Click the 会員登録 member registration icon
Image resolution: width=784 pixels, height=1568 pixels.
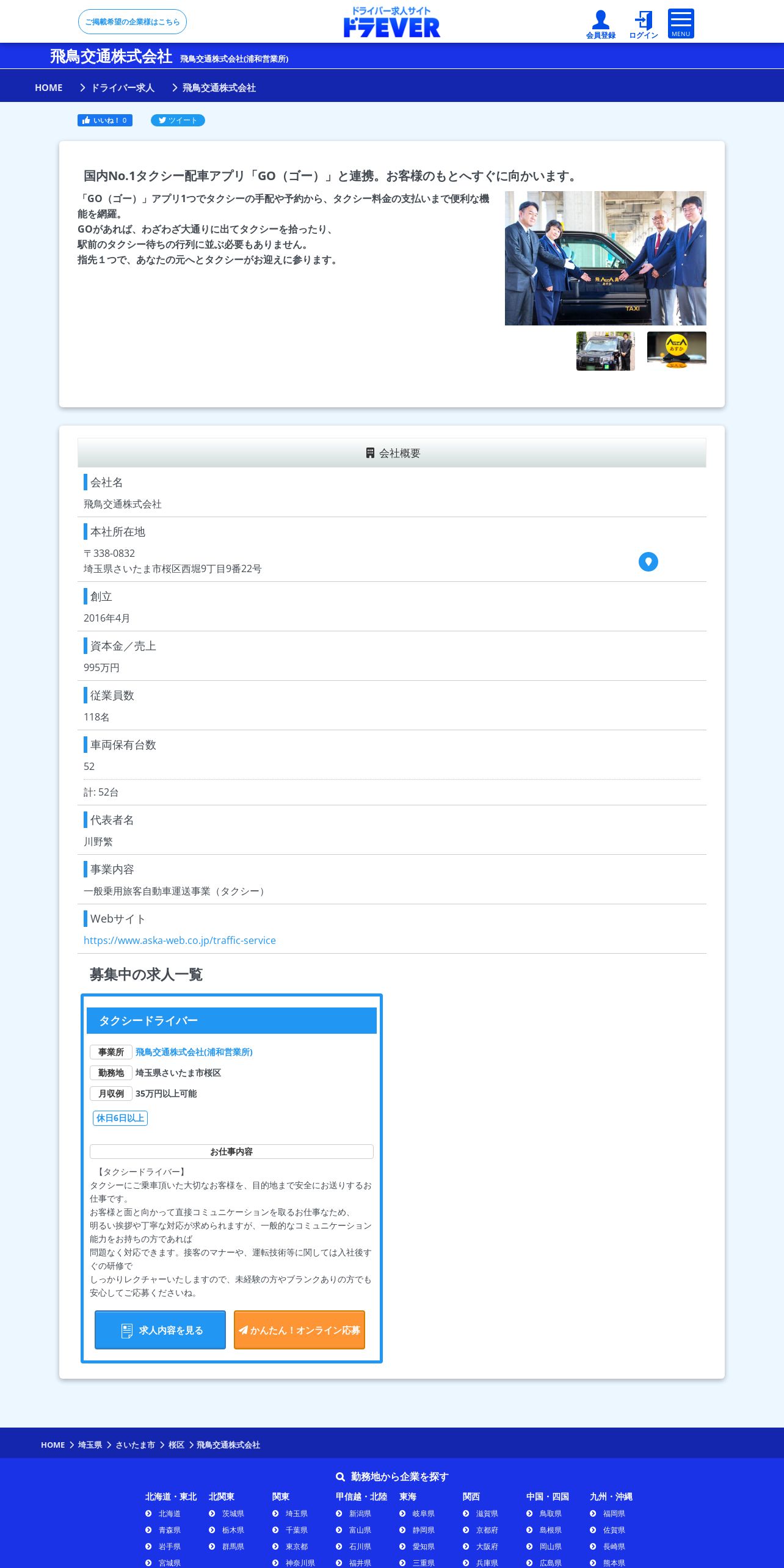click(601, 24)
